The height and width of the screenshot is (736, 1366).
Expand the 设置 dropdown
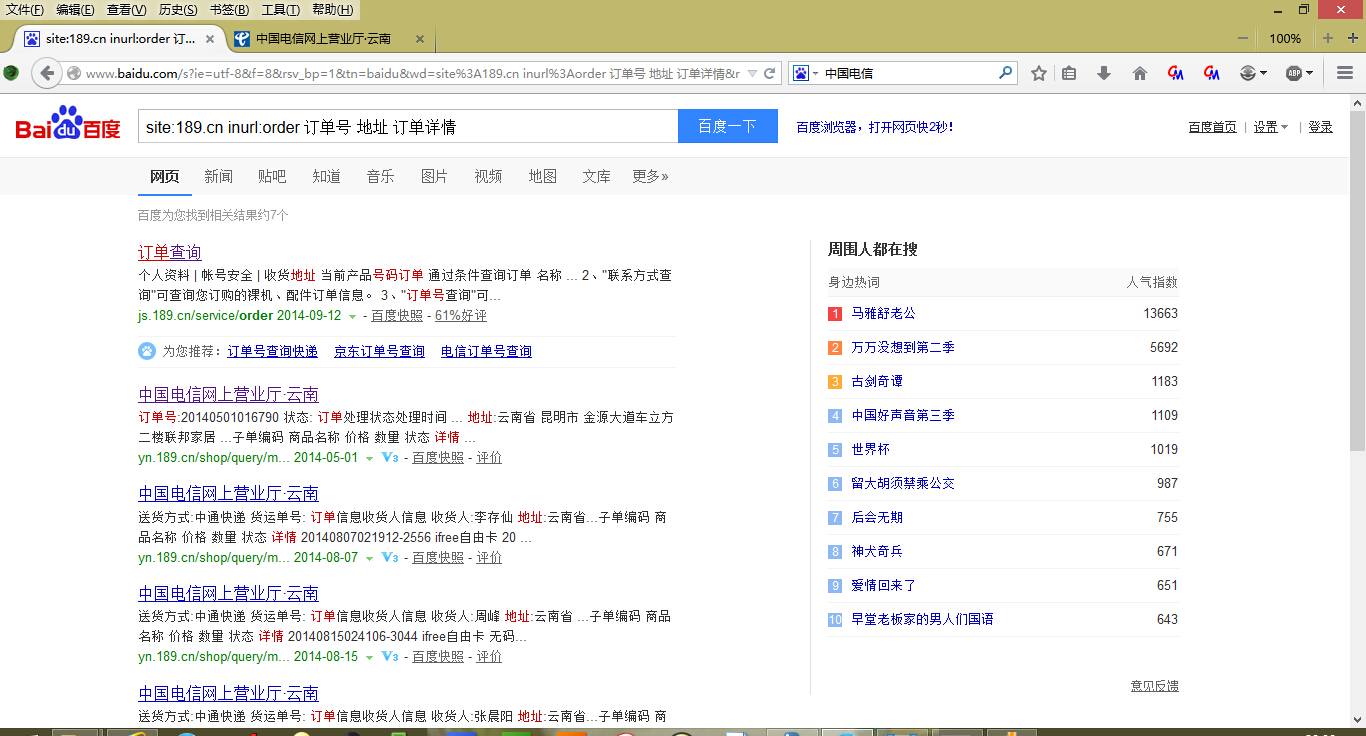1271,127
